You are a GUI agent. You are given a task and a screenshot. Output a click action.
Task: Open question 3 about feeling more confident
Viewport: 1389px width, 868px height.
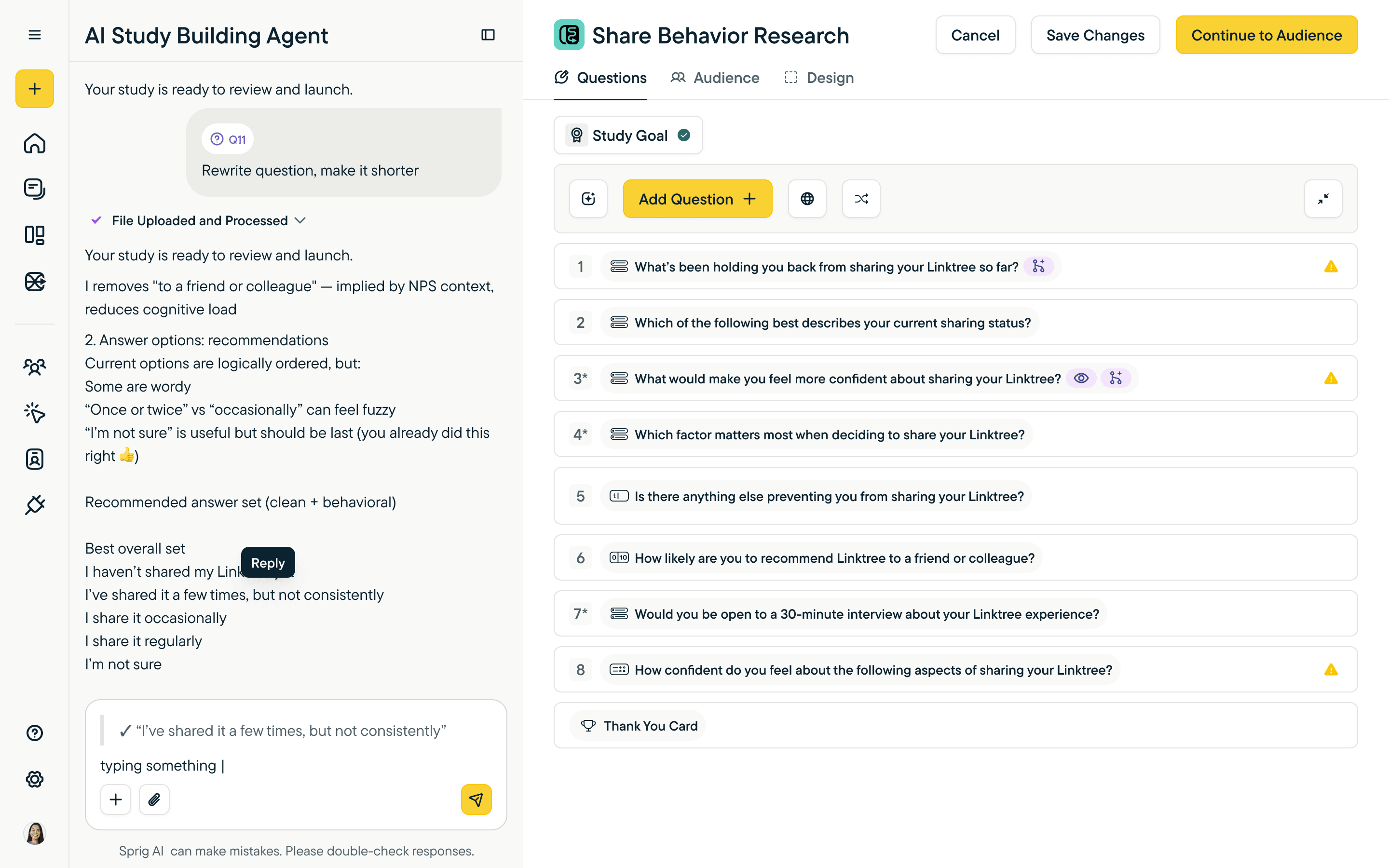coord(955,379)
